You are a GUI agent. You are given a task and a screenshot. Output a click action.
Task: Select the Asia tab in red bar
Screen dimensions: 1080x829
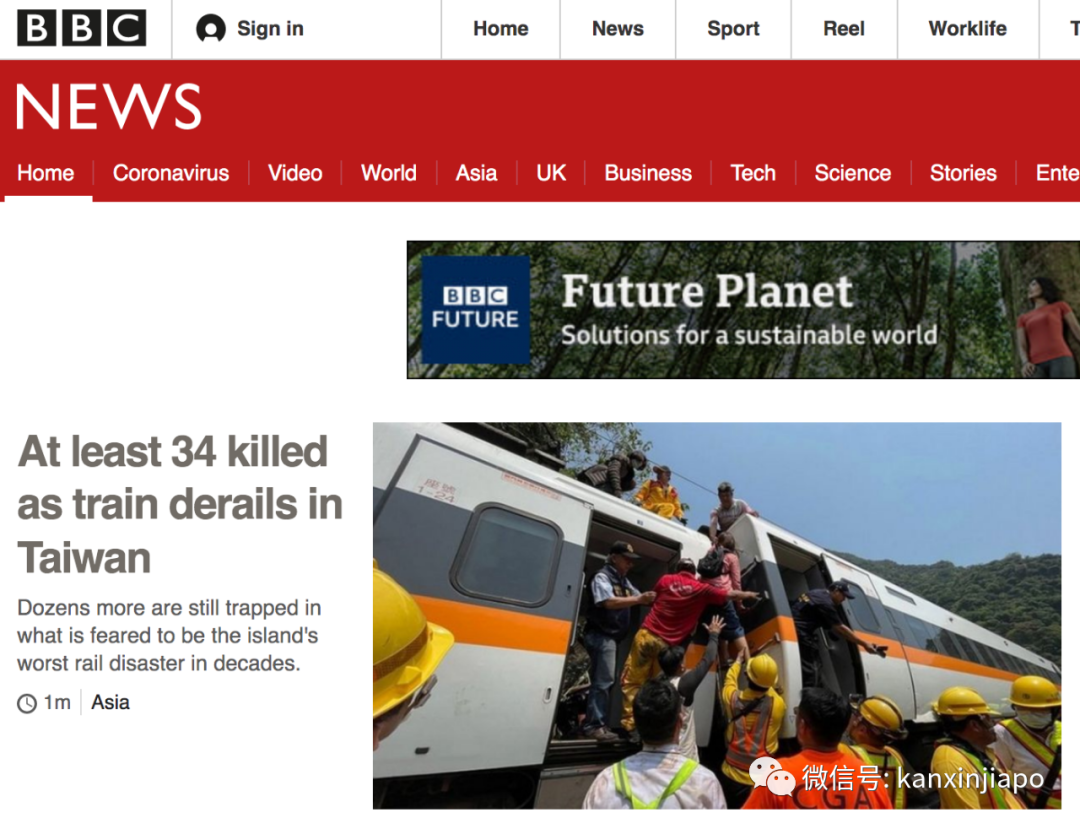[476, 173]
